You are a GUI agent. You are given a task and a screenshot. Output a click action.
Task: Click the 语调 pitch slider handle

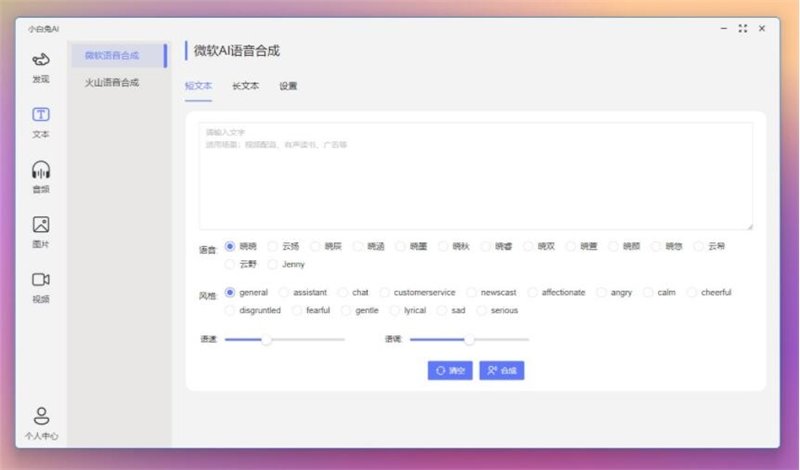pos(469,339)
